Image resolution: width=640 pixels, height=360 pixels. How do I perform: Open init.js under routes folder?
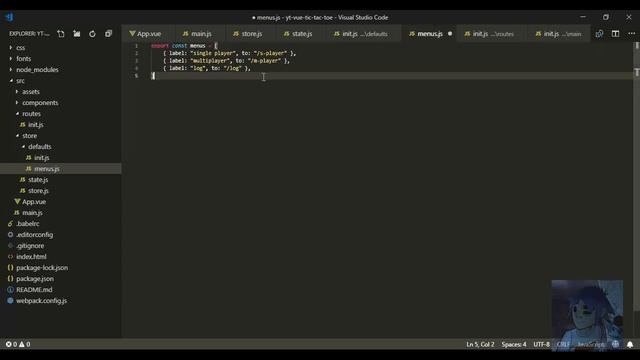point(36,125)
